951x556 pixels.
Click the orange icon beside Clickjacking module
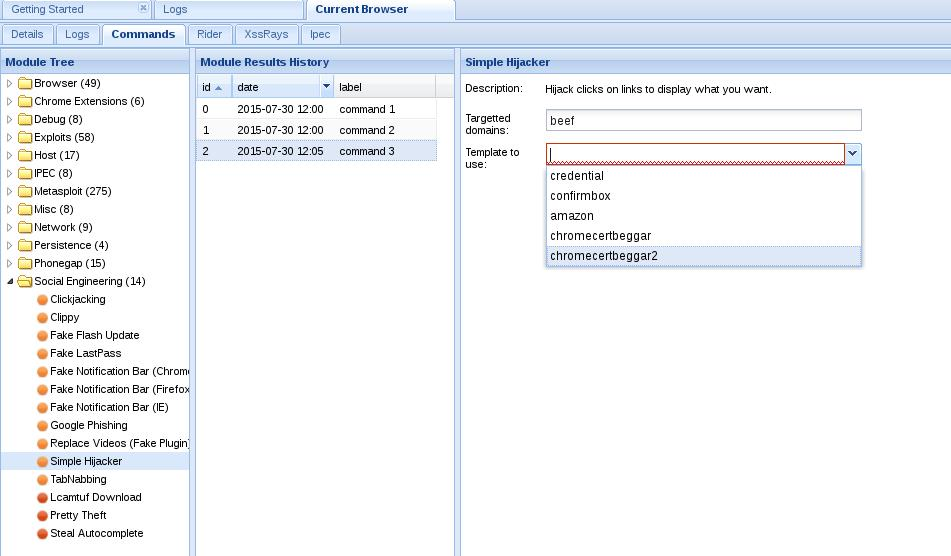pyautogui.click(x=42, y=300)
